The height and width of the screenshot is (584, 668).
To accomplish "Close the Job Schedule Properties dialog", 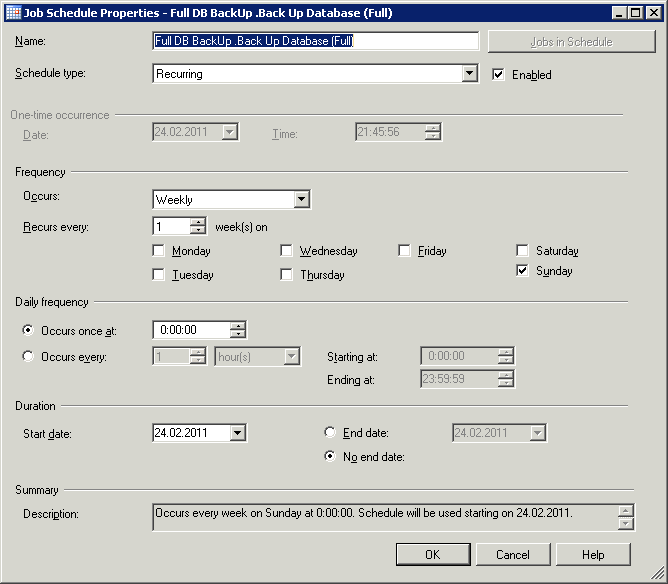I will pos(653,13).
